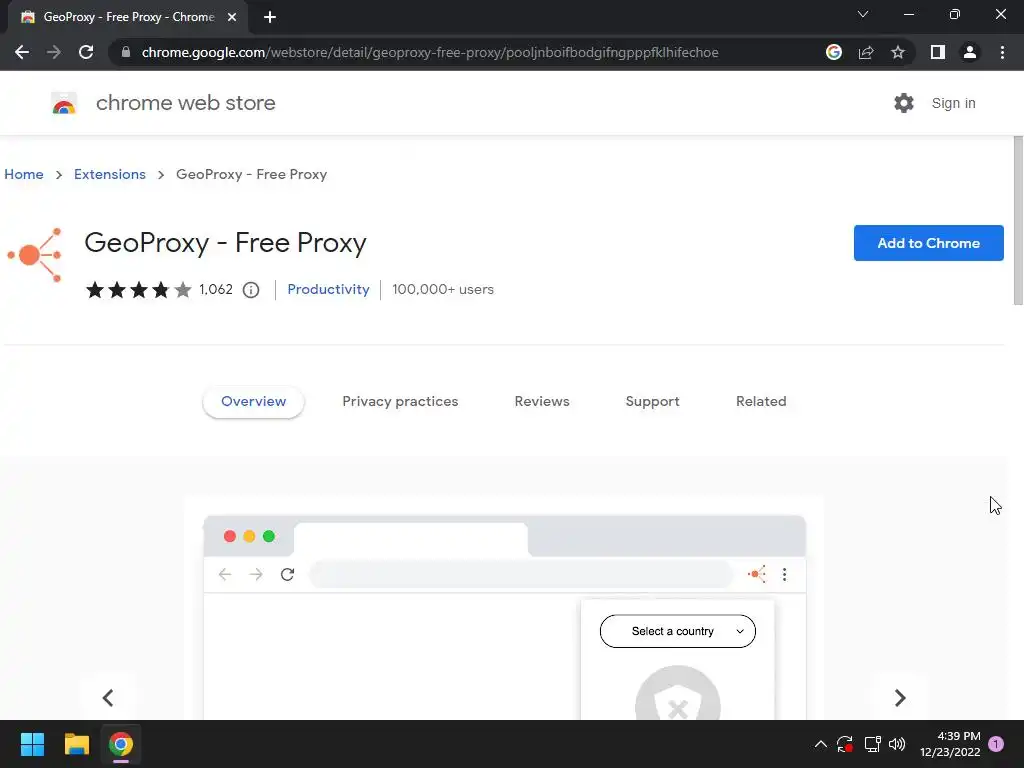The image size is (1024, 768).
Task: Click the GeoProxy - Free Proxy breadcrumb text
Action: 251,174
